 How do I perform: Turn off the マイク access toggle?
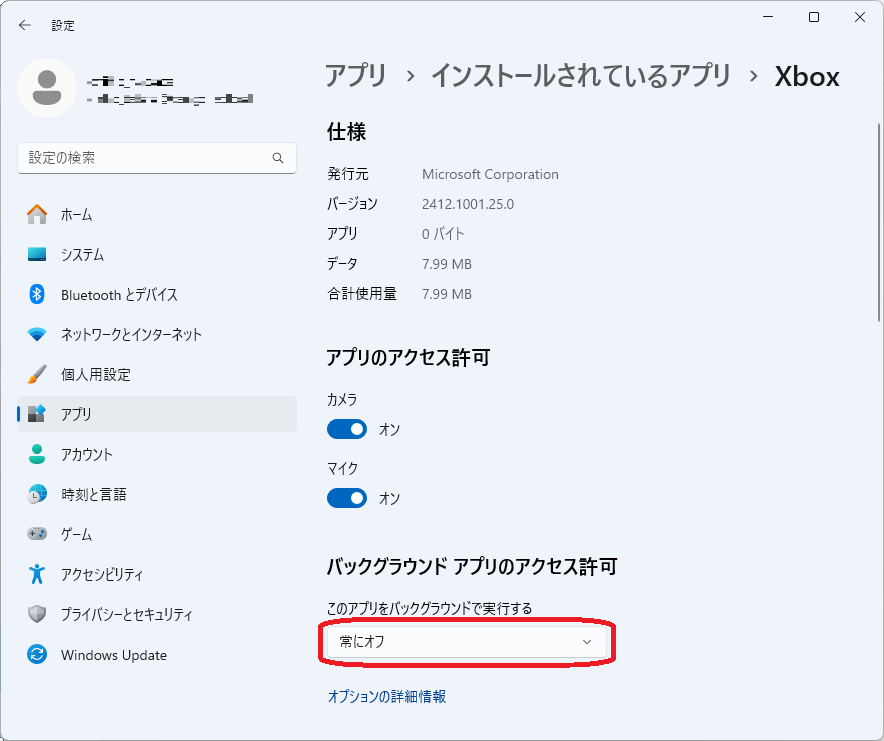click(x=347, y=498)
